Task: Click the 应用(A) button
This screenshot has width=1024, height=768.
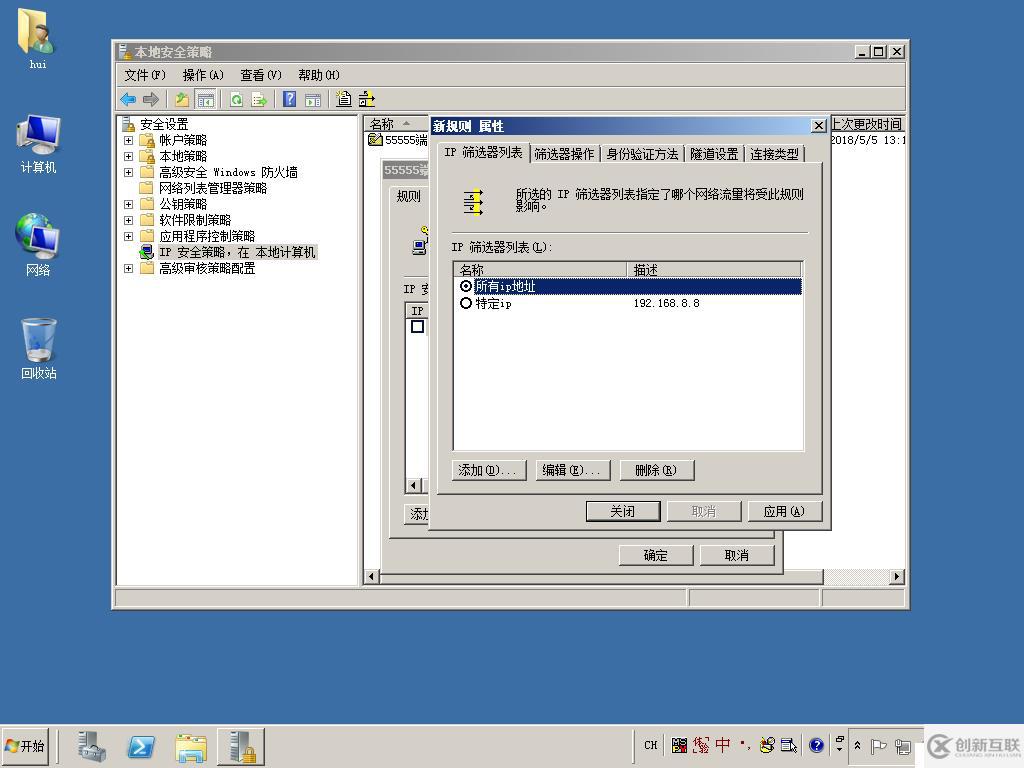Action: coord(784,511)
